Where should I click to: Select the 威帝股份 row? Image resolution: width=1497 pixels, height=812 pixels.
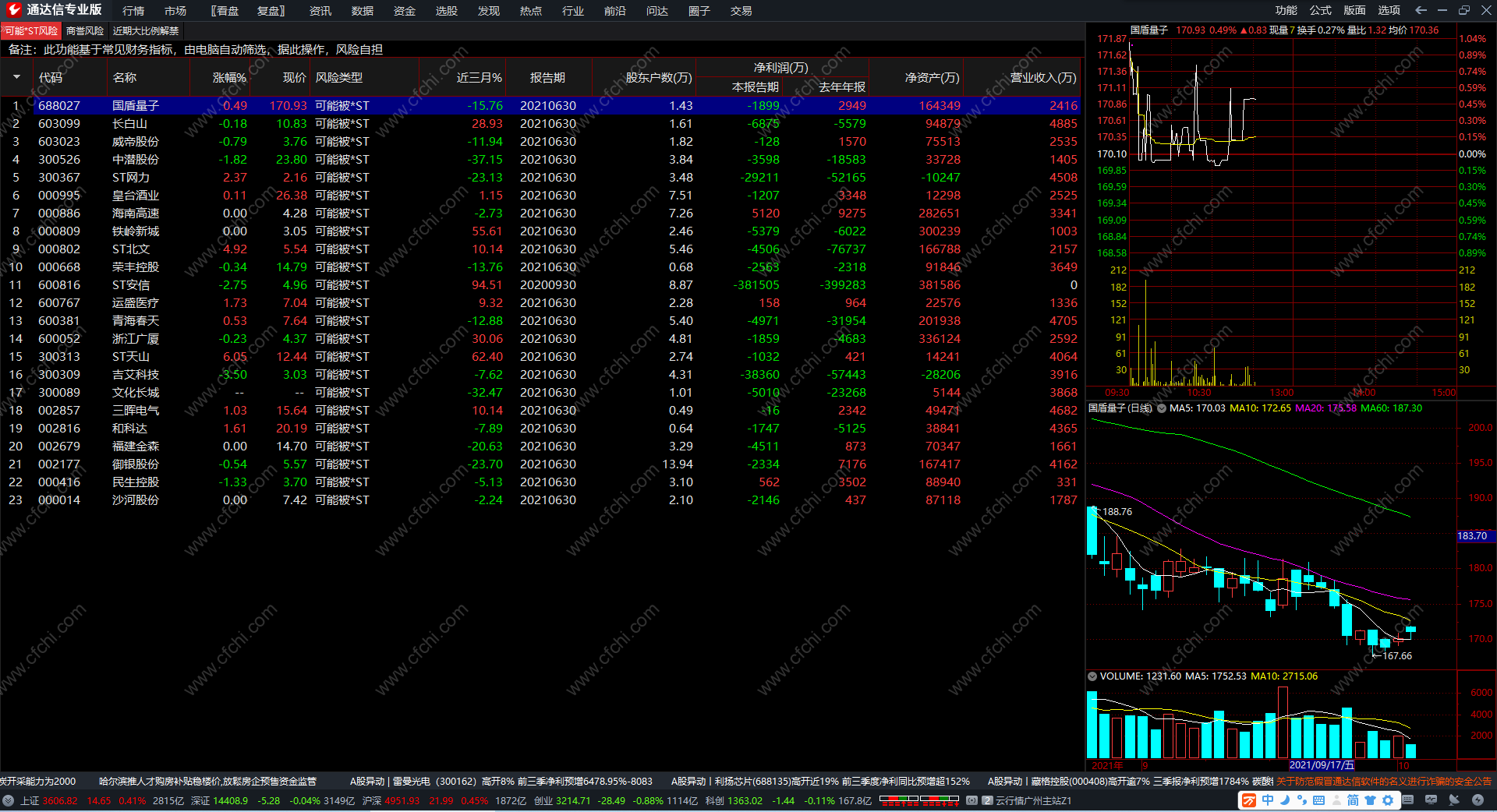[x=542, y=141]
